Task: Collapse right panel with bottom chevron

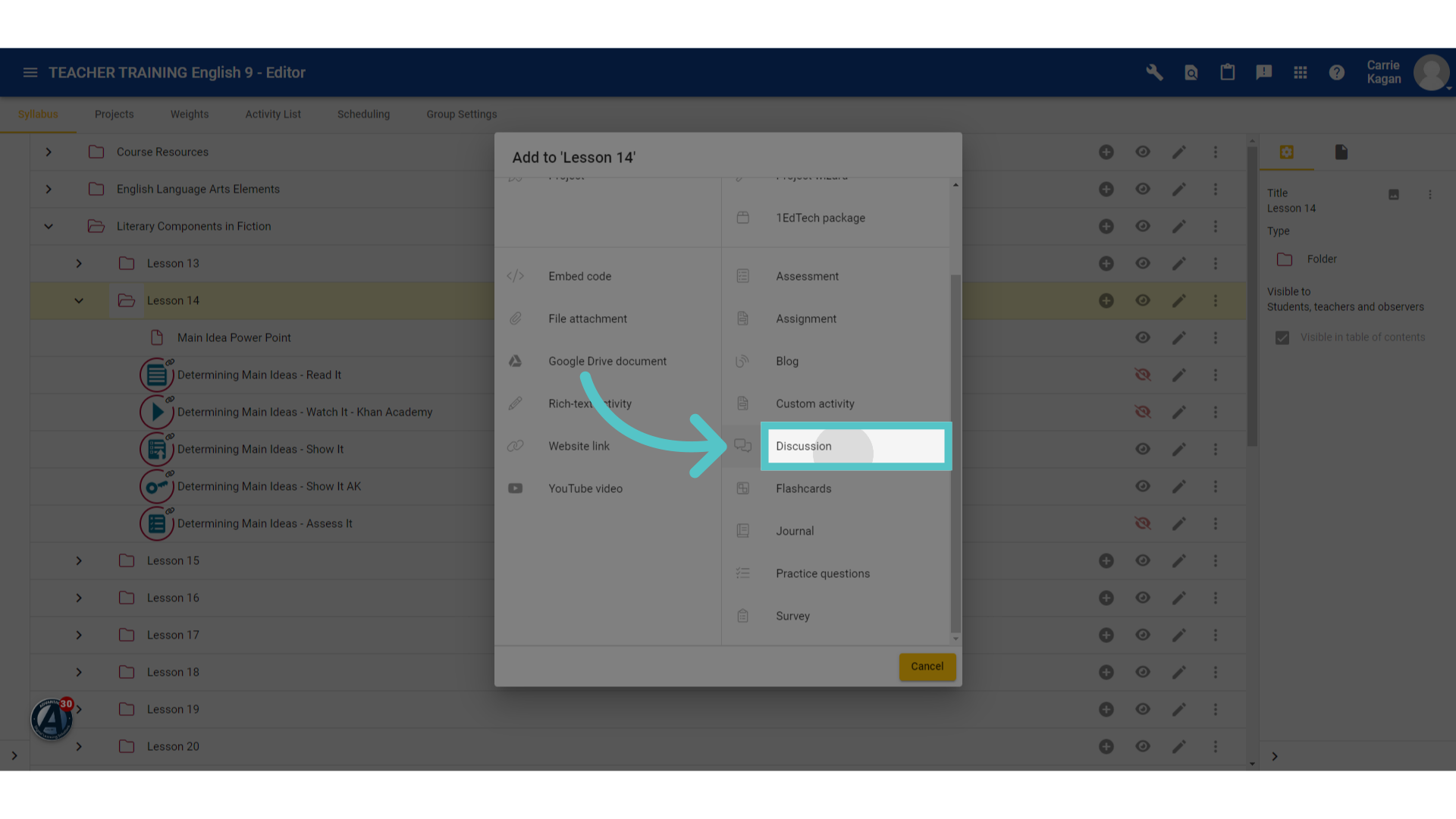Action: tap(1275, 756)
